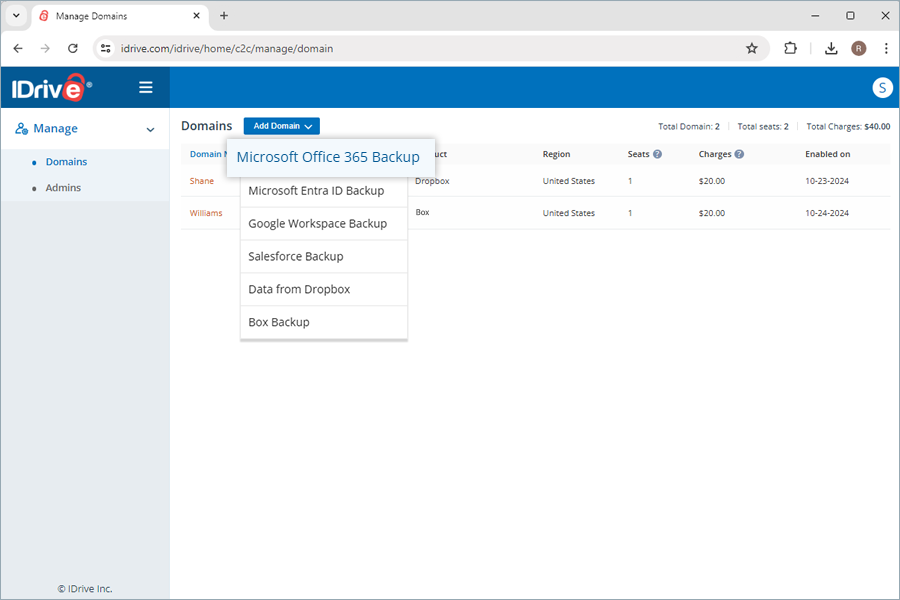
Task: Click the Charges column header
Action: tap(715, 154)
